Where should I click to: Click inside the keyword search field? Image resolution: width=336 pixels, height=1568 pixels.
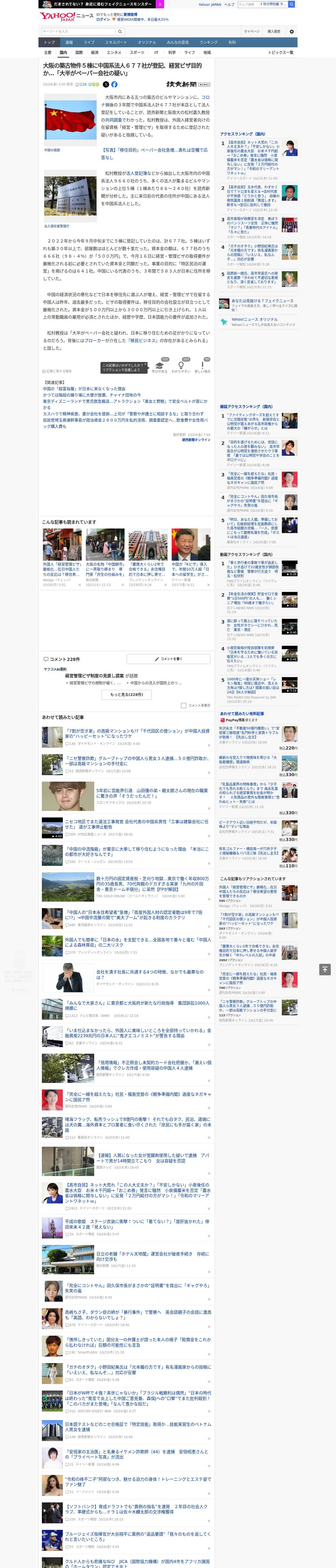pyautogui.click(x=78, y=31)
